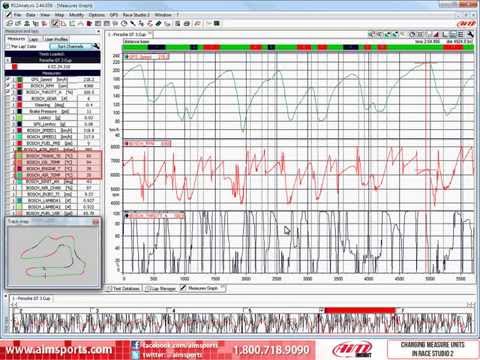Open the Modify menu

point(76,15)
